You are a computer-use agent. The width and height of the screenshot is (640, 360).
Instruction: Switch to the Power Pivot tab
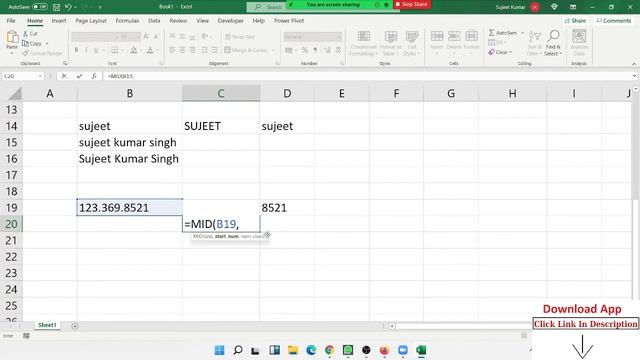[289, 20]
